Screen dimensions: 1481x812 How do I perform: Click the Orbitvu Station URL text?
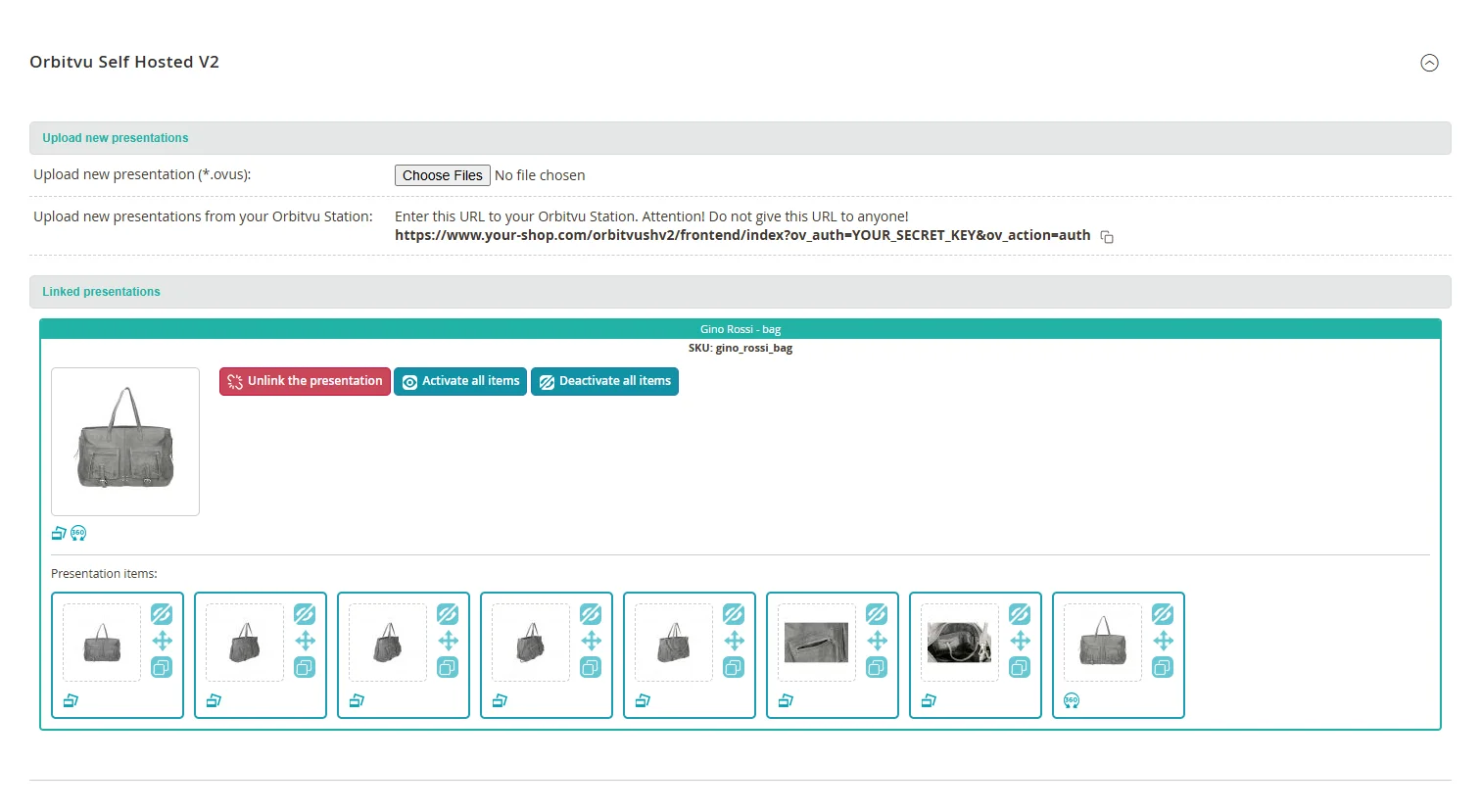pyautogui.click(x=742, y=235)
